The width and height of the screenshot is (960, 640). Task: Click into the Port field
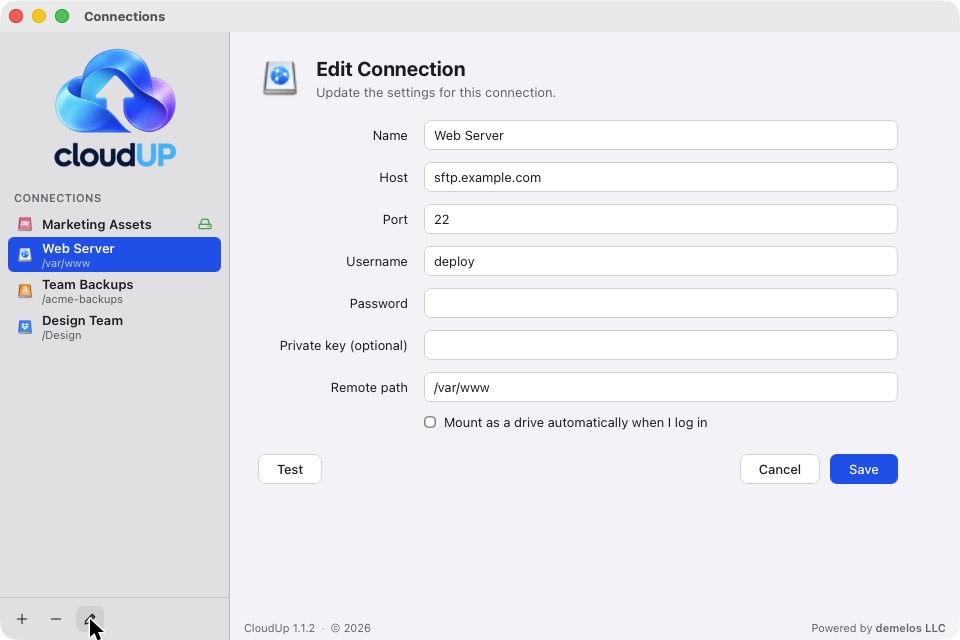pyautogui.click(x=661, y=219)
